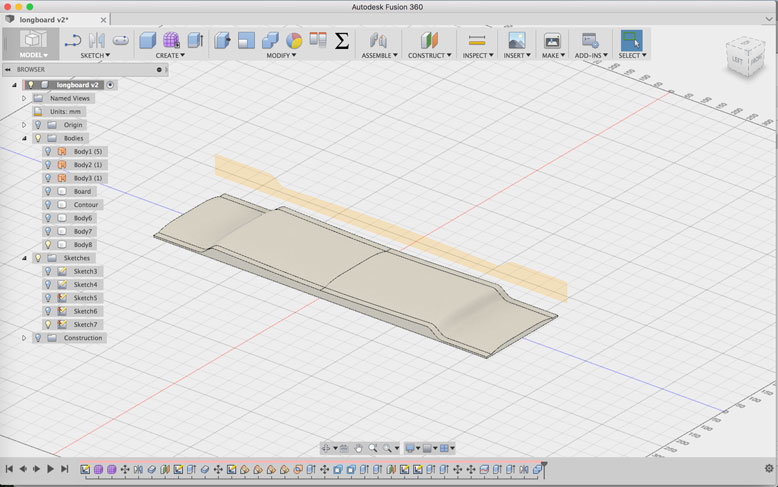
Task: Select the Extrude tool in Create group
Action: [x=195, y=40]
